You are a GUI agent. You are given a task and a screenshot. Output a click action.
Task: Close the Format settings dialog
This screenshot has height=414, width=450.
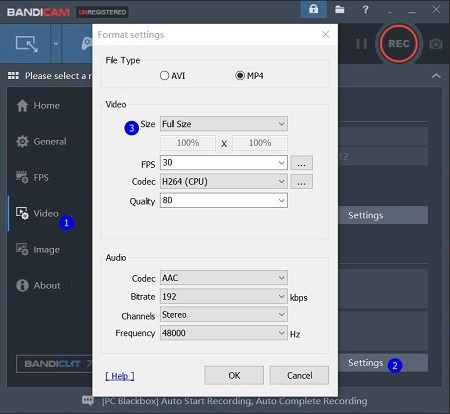(x=326, y=34)
